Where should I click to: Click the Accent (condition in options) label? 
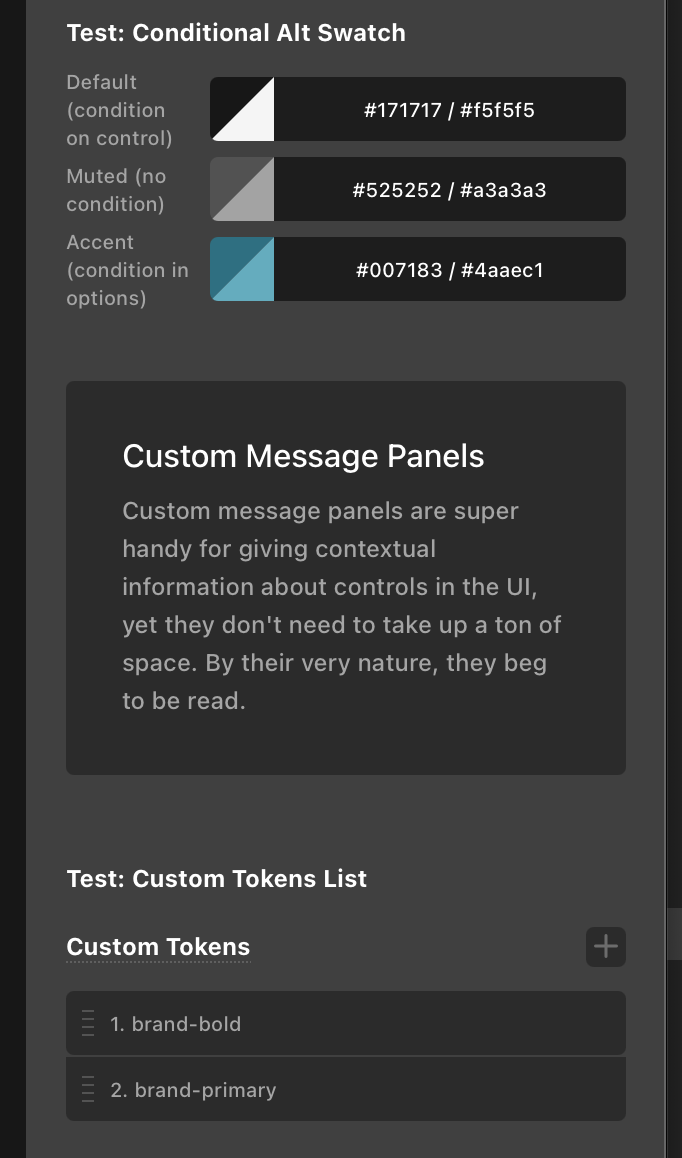point(127,270)
